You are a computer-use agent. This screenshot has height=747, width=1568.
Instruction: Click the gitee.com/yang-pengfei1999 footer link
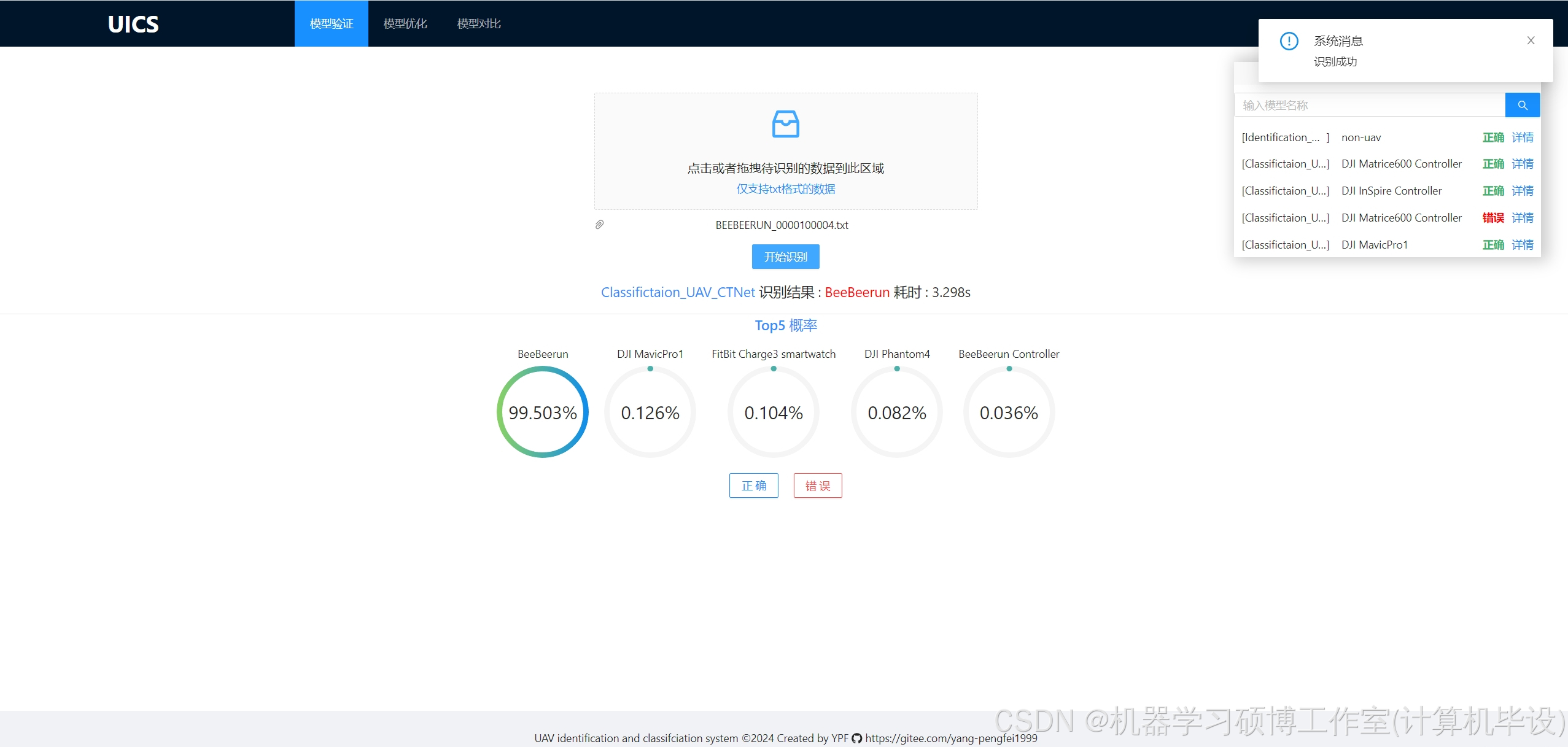click(x=951, y=738)
